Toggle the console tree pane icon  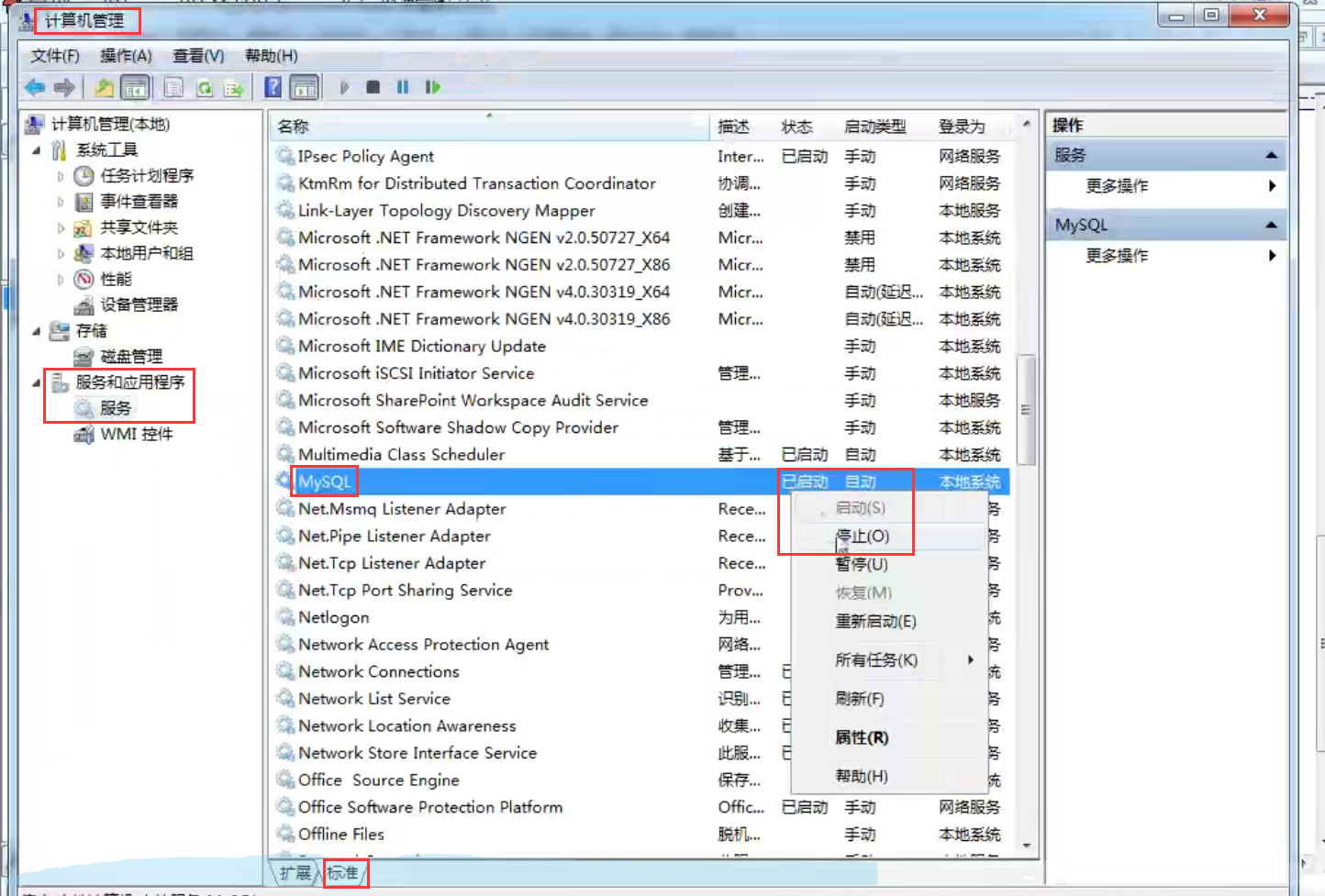pos(135,88)
